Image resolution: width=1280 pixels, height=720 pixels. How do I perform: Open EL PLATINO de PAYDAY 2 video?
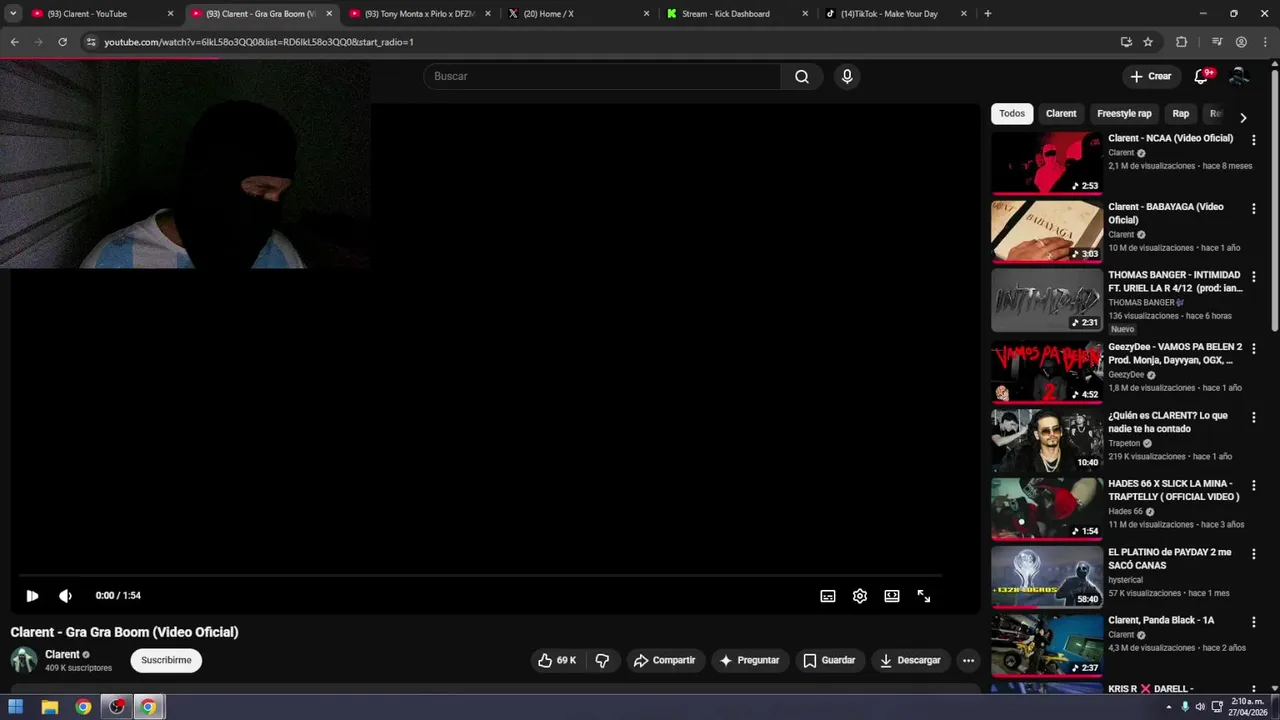(x=1170, y=558)
